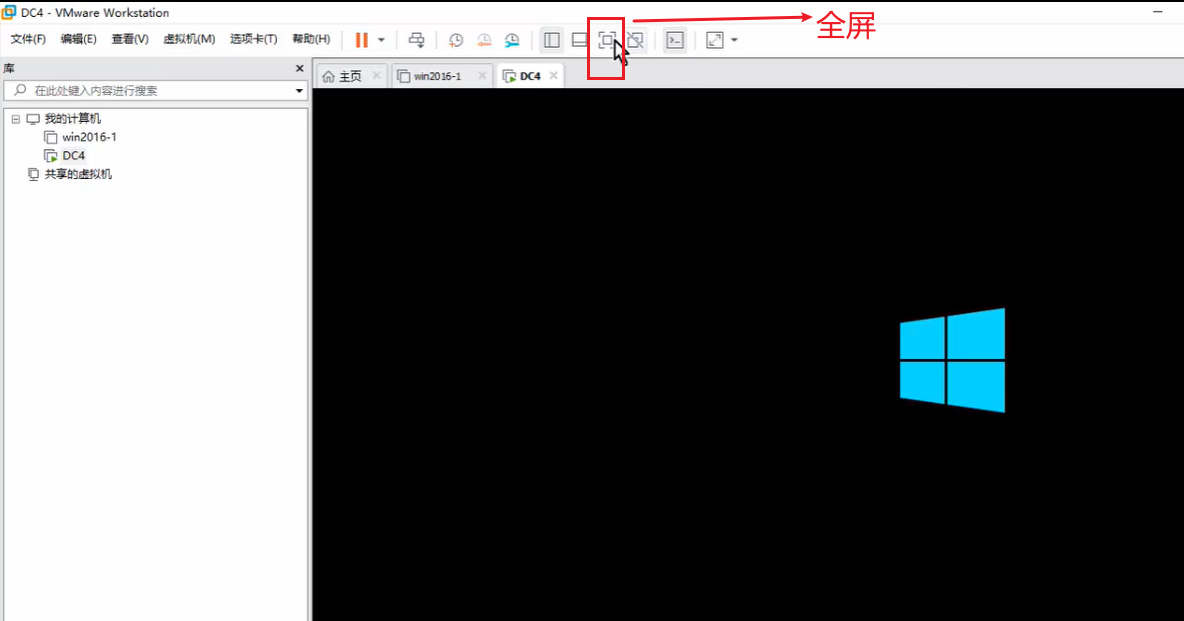Select 共享的虚拟机 in the library
Screen dimensions: 1184x621
pyautogui.click(x=78, y=174)
